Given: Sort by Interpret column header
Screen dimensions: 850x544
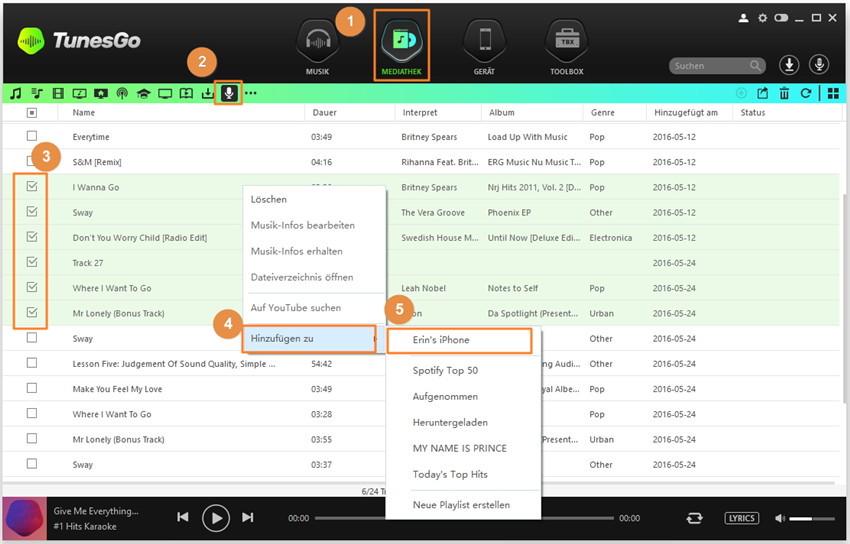Looking at the screenshot, I should pyautogui.click(x=420, y=113).
